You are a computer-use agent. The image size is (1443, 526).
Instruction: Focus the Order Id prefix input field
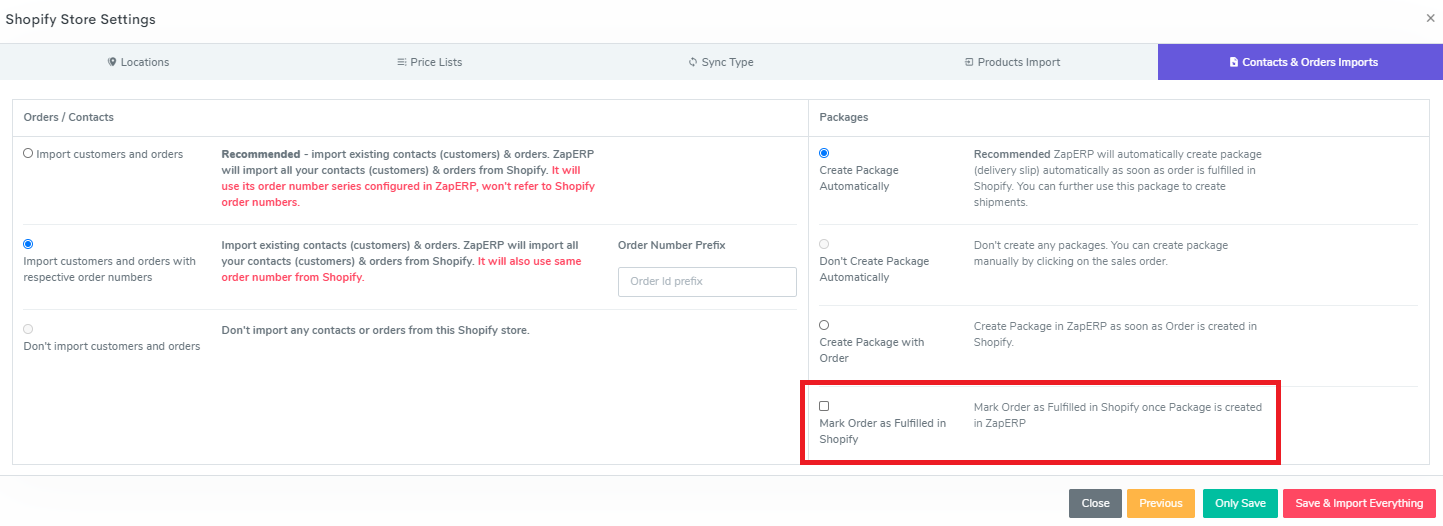707,281
